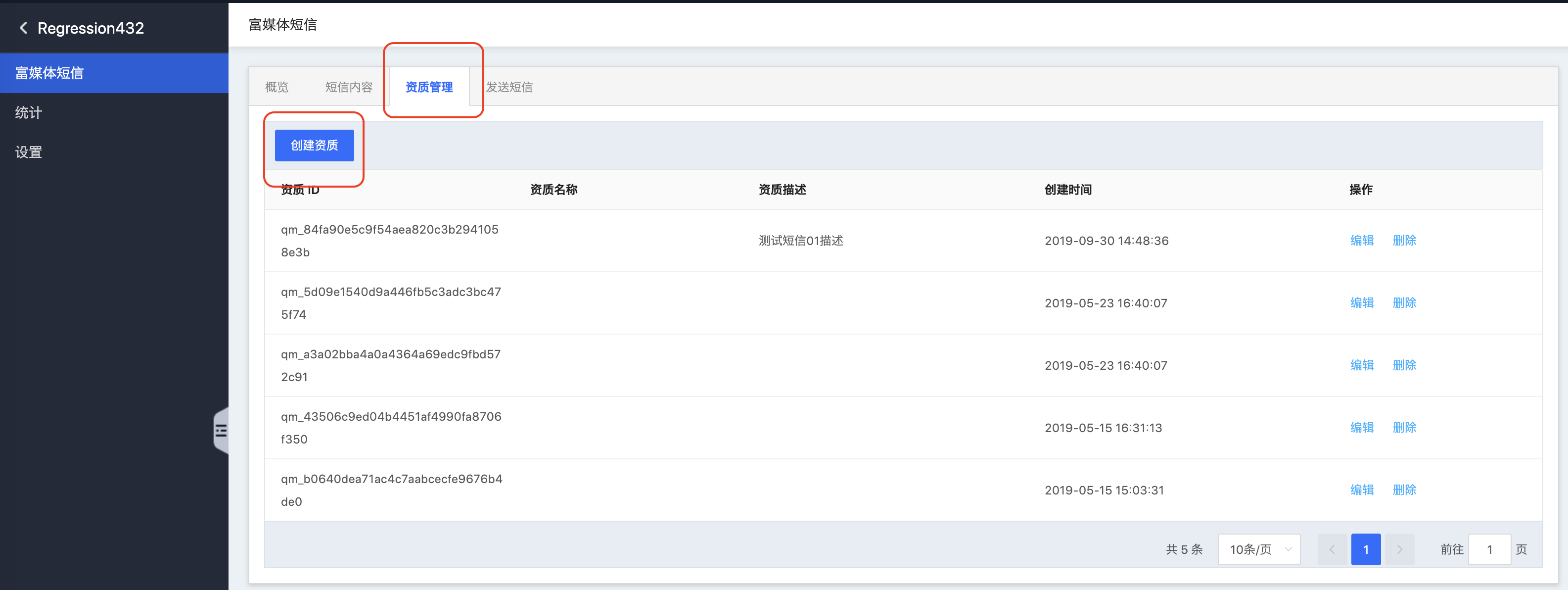Go back using arrow beside Regression432
This screenshot has height=590, width=1568.
point(23,28)
